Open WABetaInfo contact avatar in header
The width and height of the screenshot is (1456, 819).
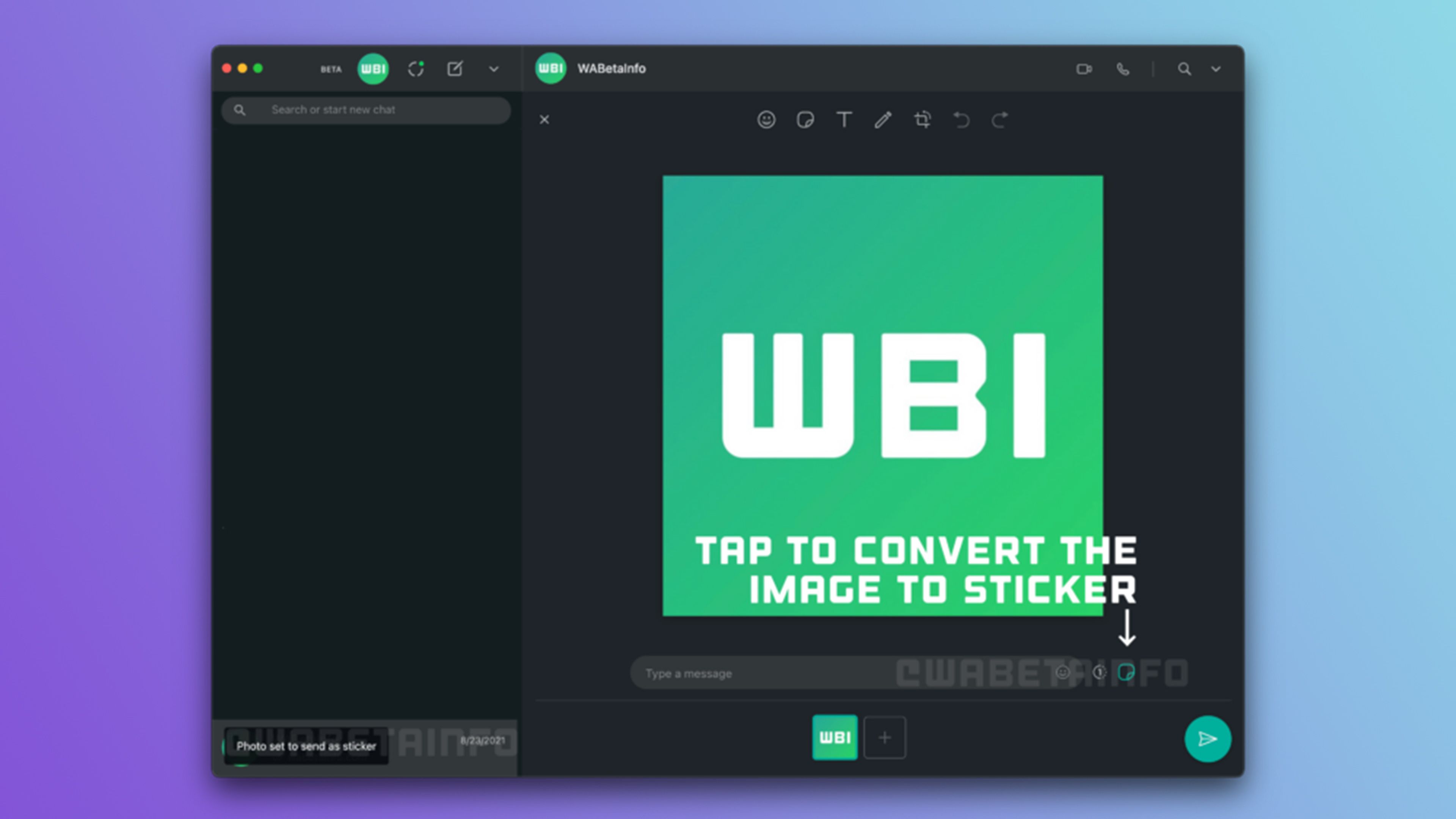click(551, 68)
